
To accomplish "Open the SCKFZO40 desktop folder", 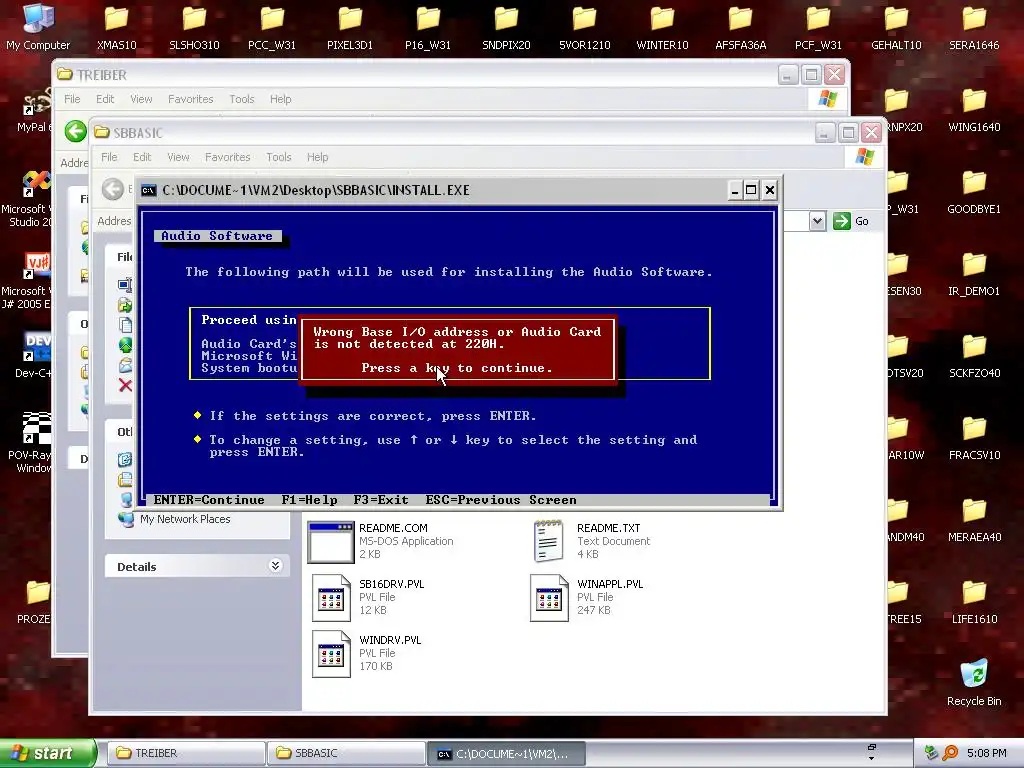I will tap(974, 355).
